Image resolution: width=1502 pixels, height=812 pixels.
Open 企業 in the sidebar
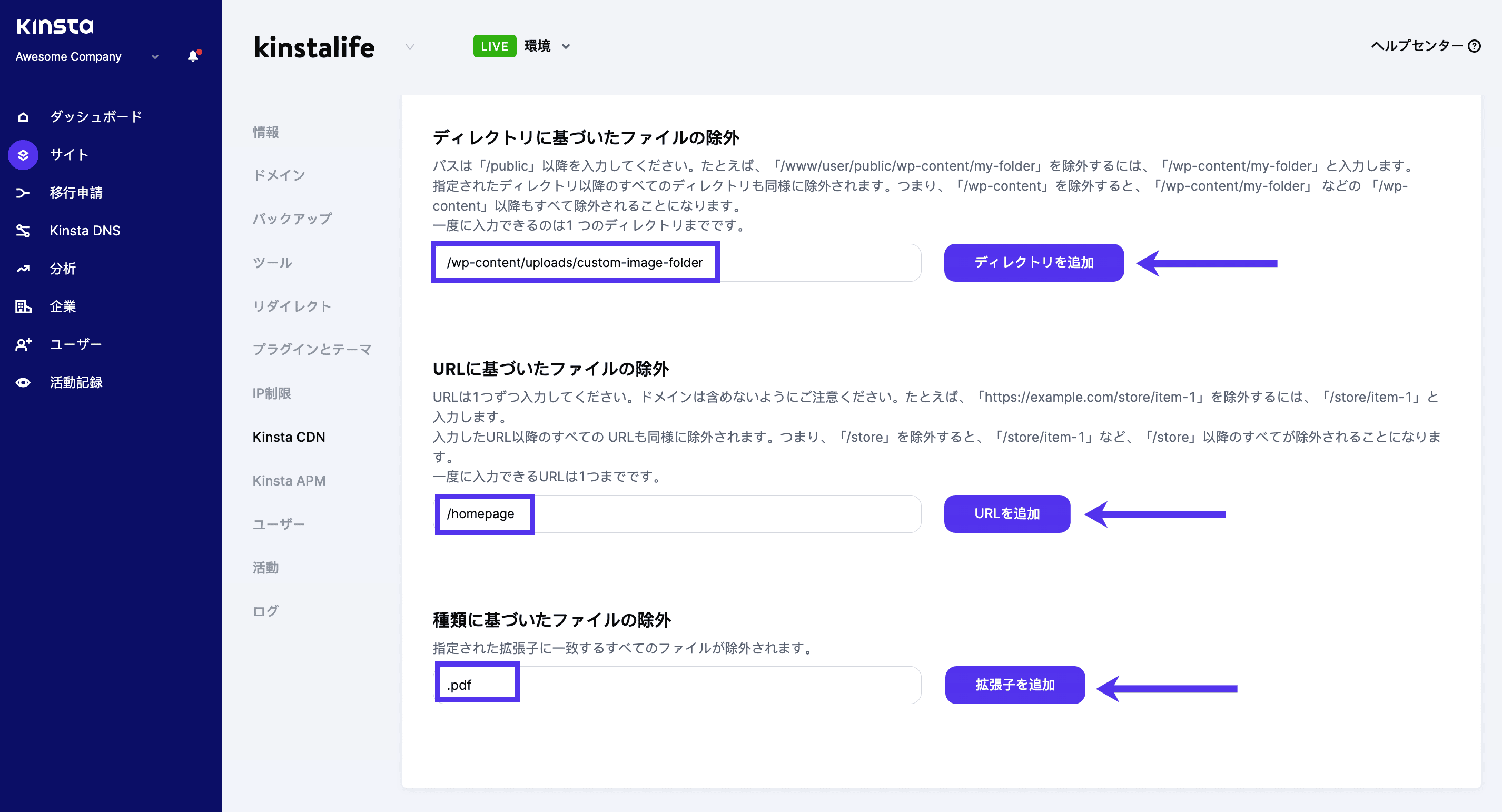coord(63,306)
